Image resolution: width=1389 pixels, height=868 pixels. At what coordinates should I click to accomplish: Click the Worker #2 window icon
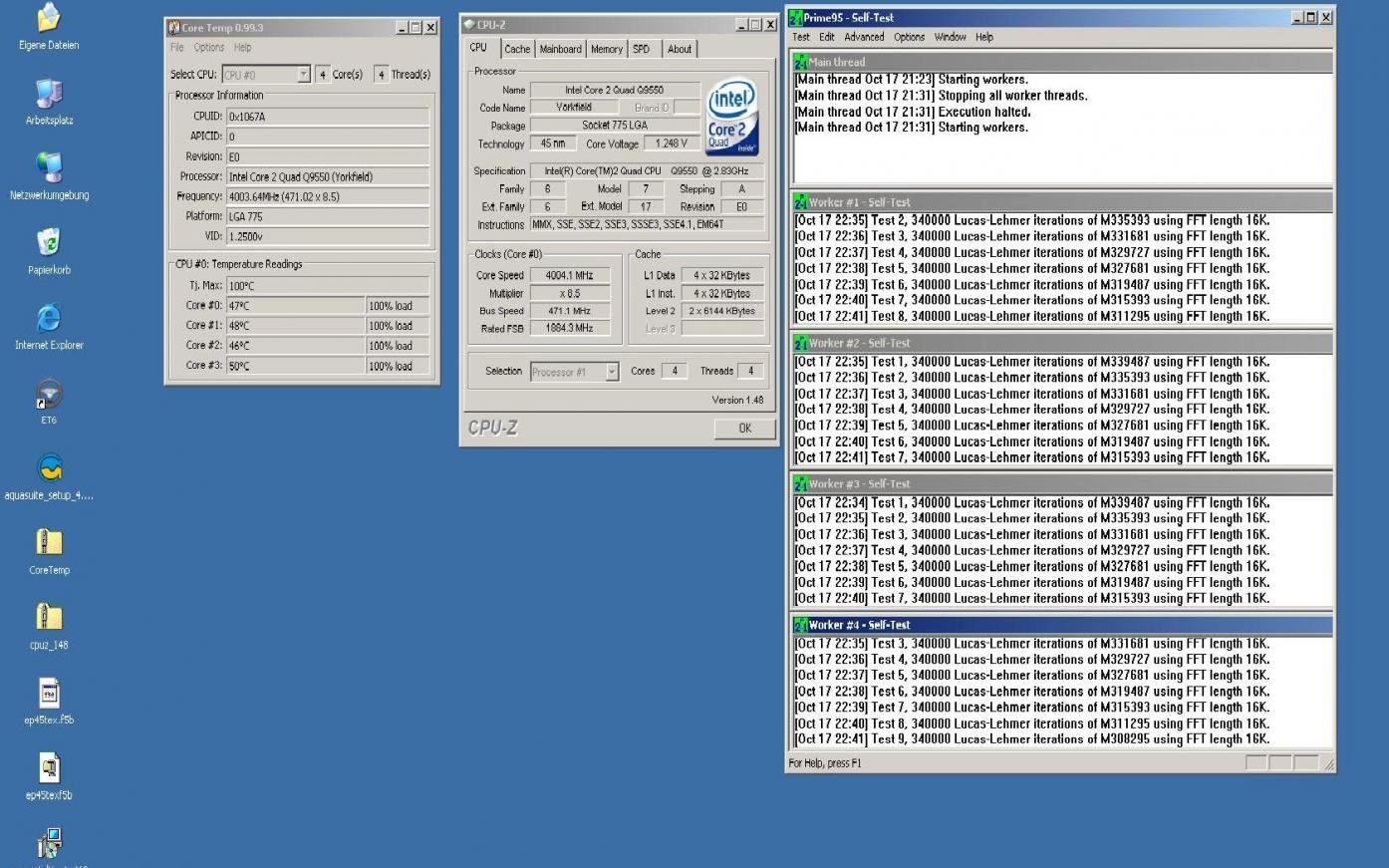(800, 343)
